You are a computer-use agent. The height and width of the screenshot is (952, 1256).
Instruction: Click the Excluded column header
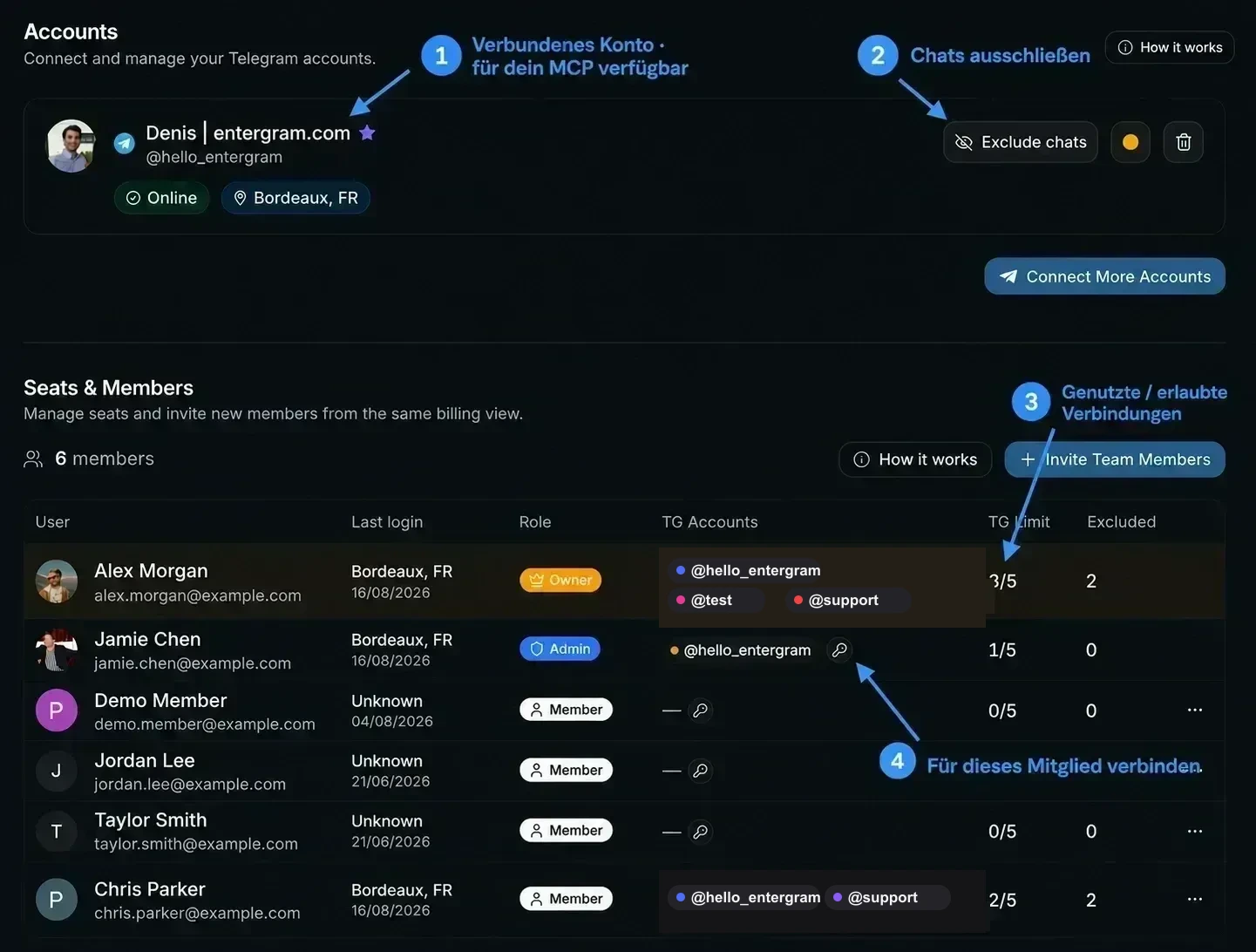tap(1122, 522)
